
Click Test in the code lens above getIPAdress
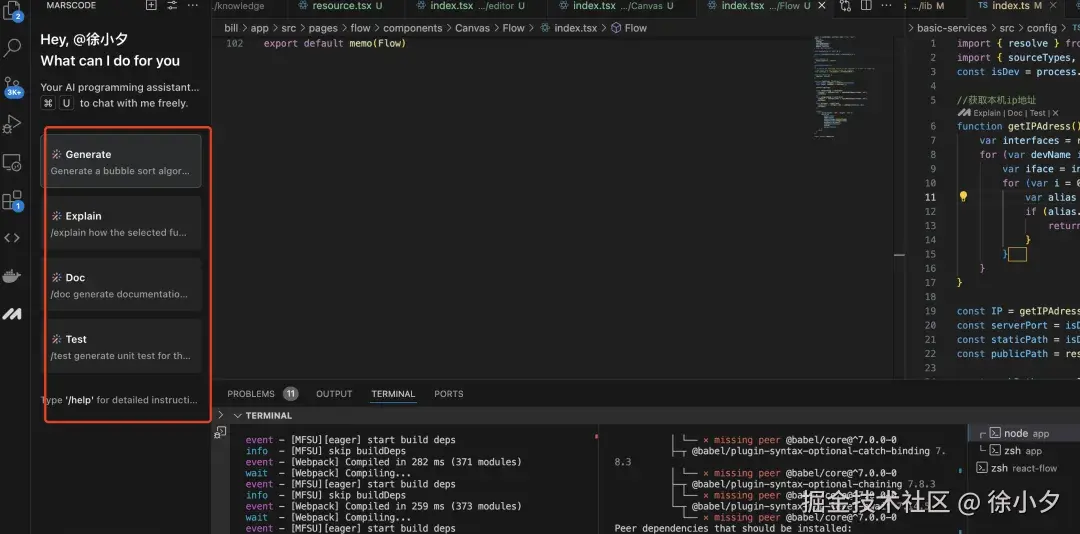(1037, 113)
